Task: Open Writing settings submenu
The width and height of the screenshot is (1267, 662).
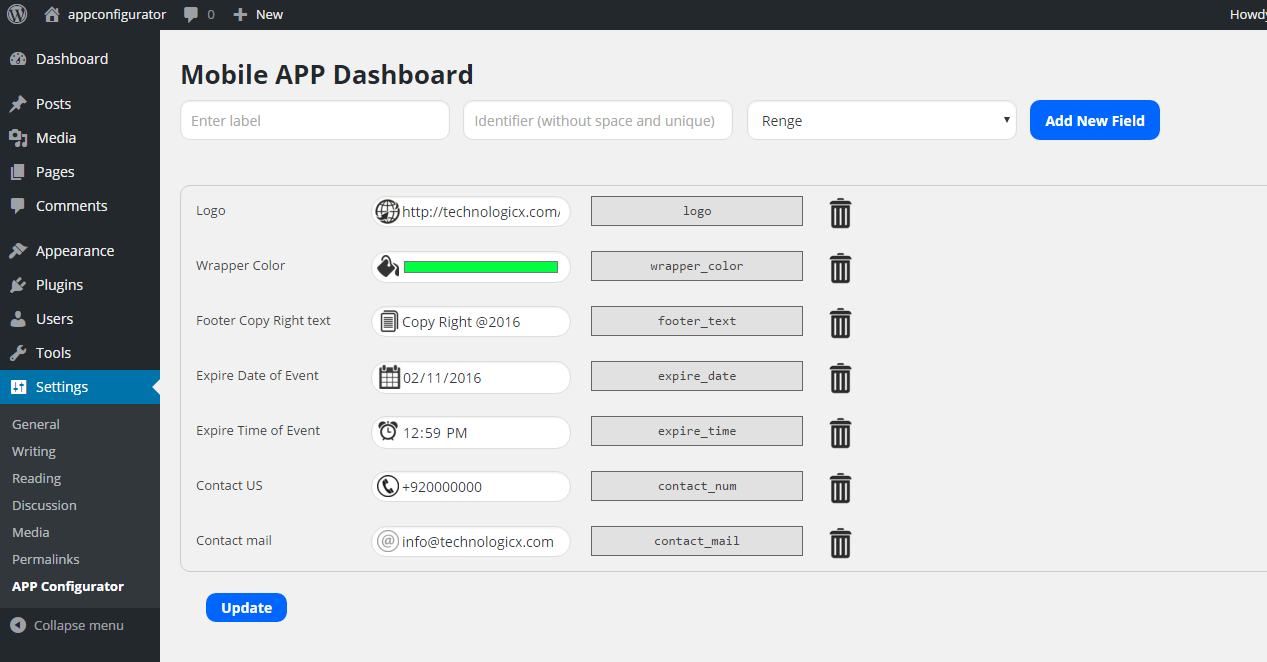Action: coord(34,451)
